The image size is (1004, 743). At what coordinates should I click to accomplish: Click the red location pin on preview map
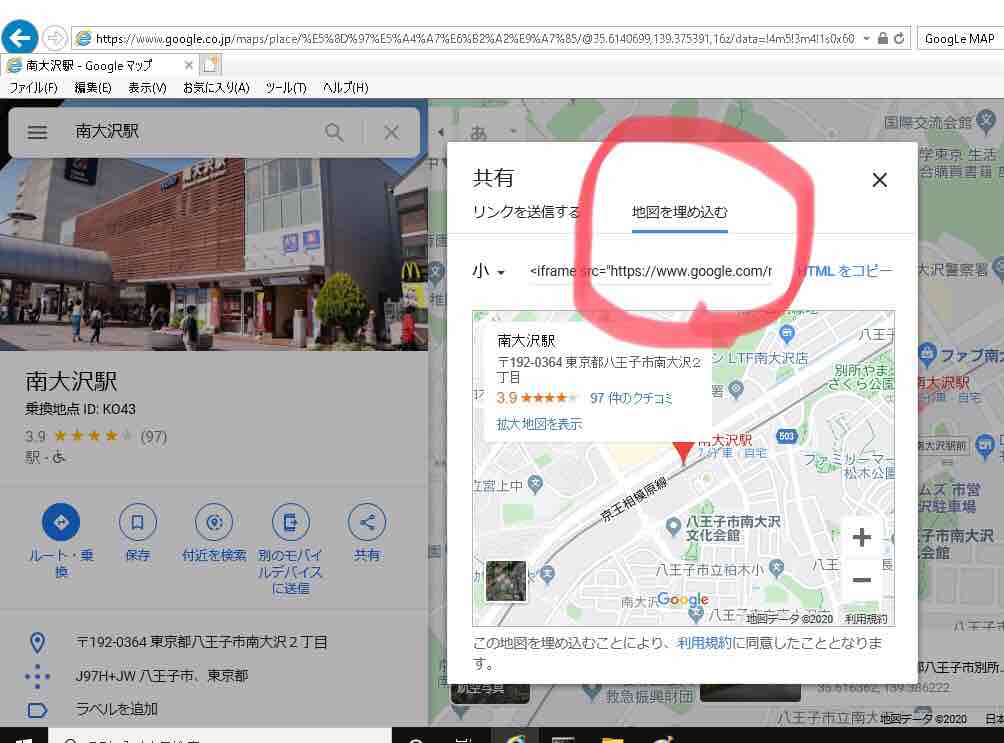[683, 451]
